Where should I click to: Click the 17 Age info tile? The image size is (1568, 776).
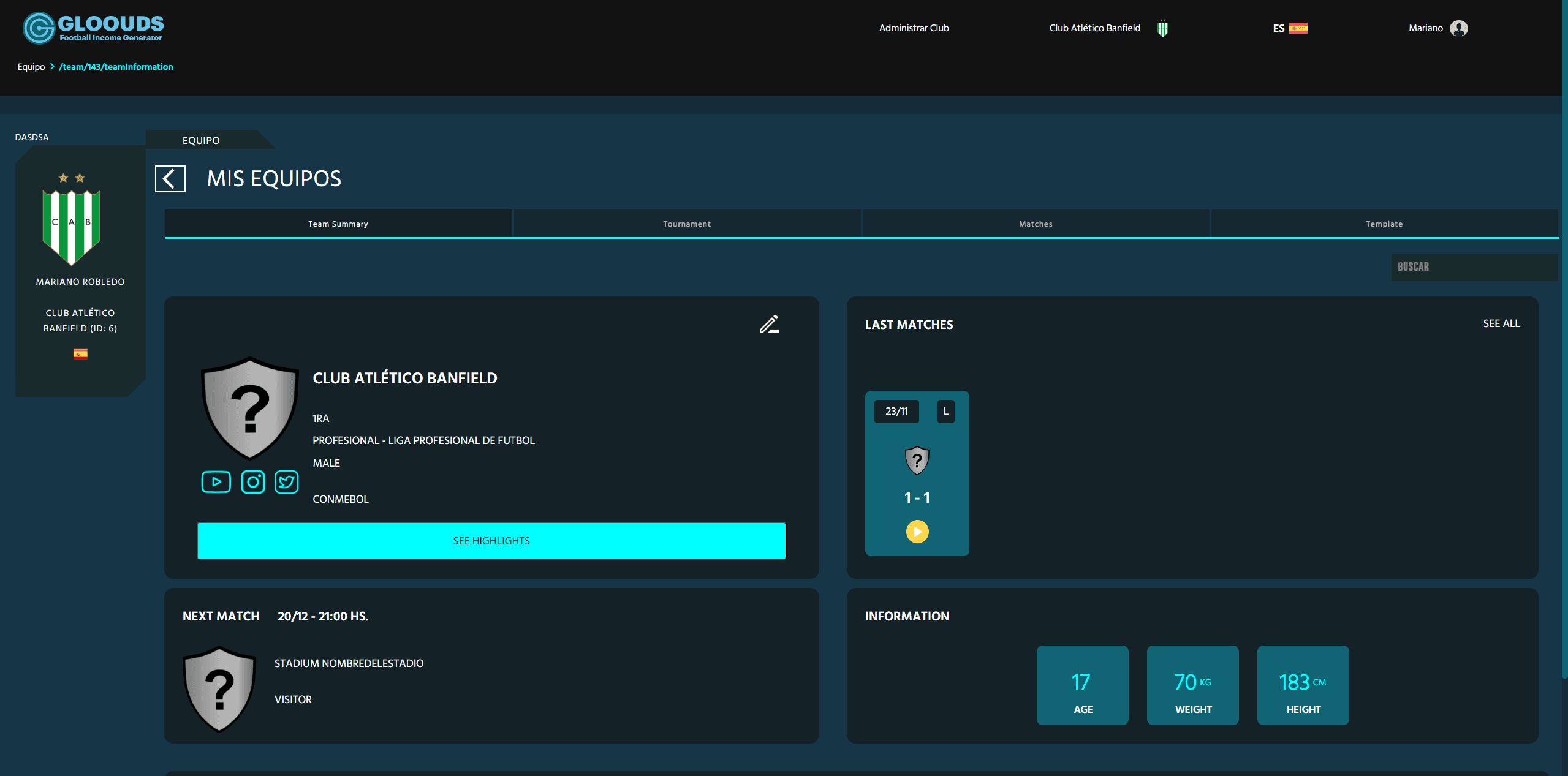pos(1083,685)
